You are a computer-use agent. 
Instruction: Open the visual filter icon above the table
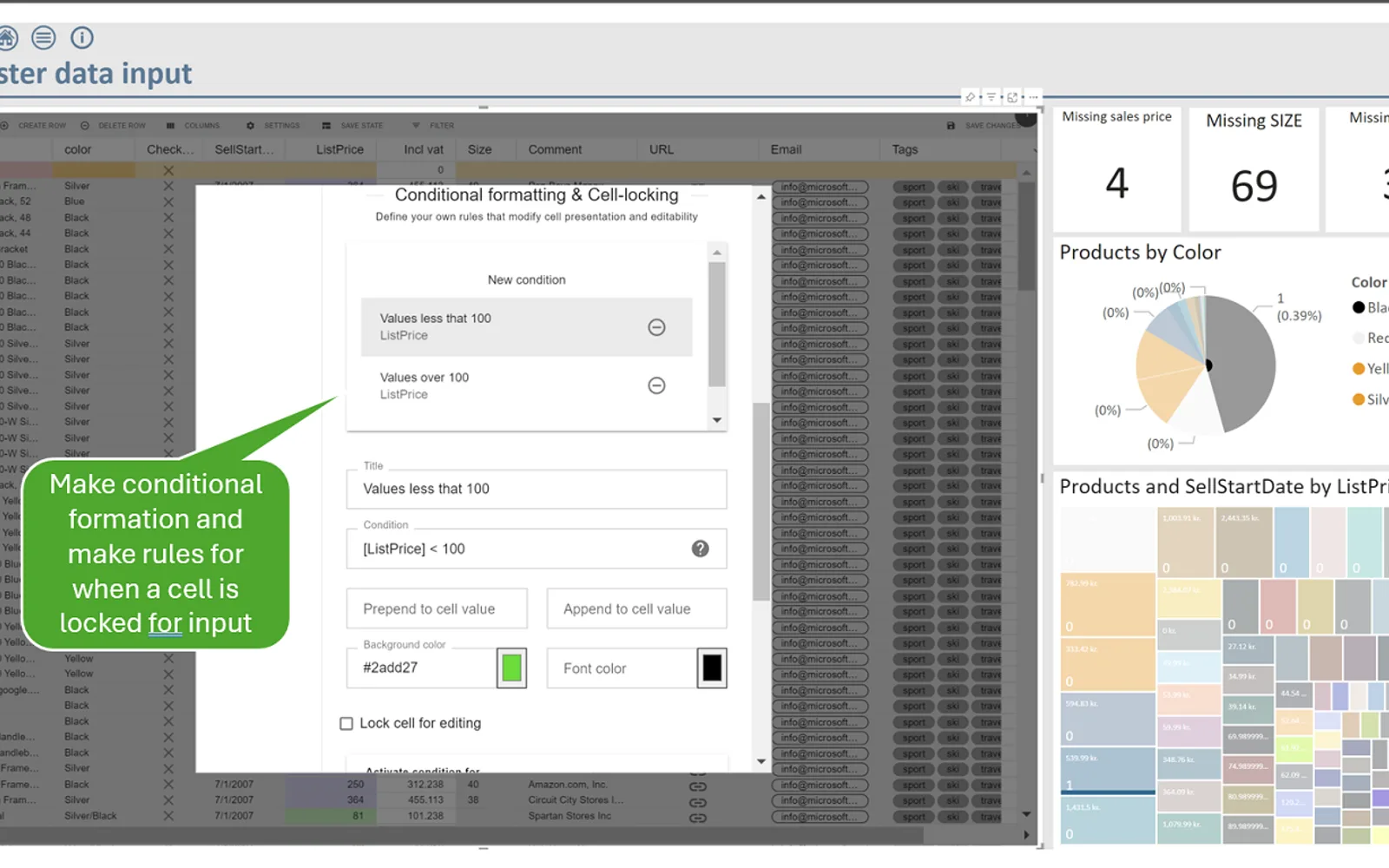(991, 97)
